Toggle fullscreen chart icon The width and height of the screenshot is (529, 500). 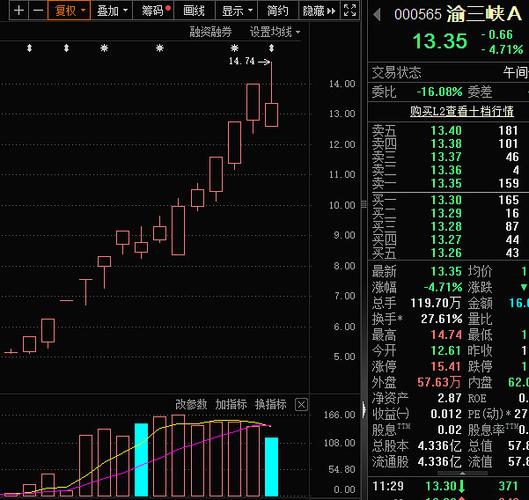pos(350,10)
